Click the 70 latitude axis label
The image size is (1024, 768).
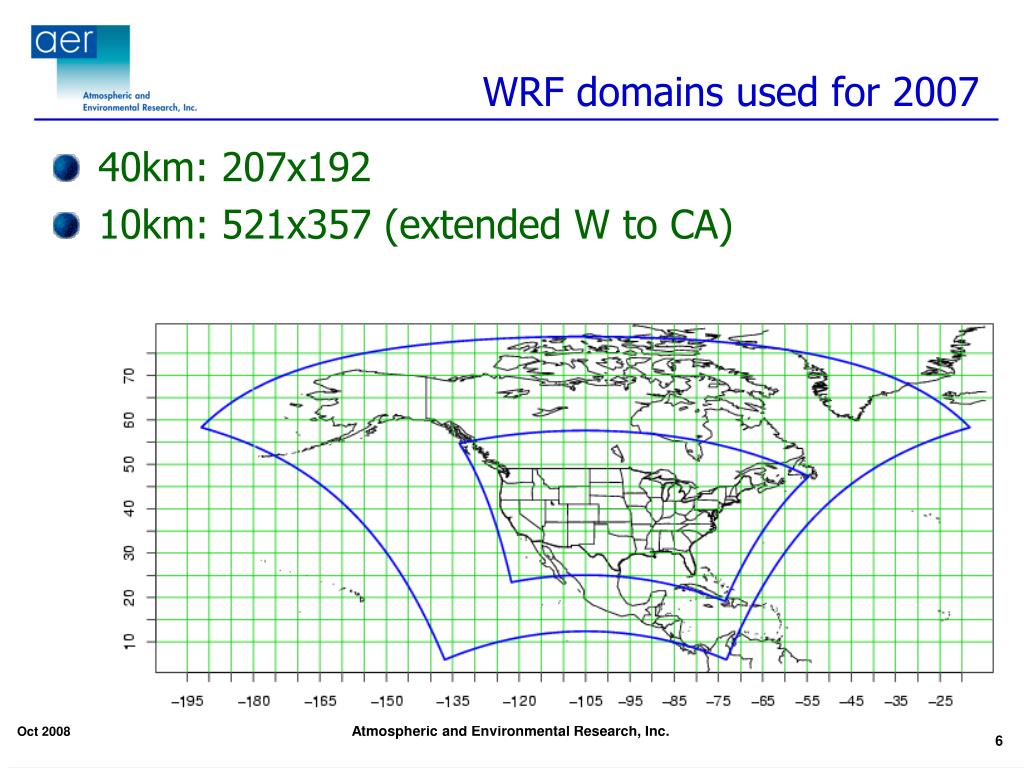129,376
